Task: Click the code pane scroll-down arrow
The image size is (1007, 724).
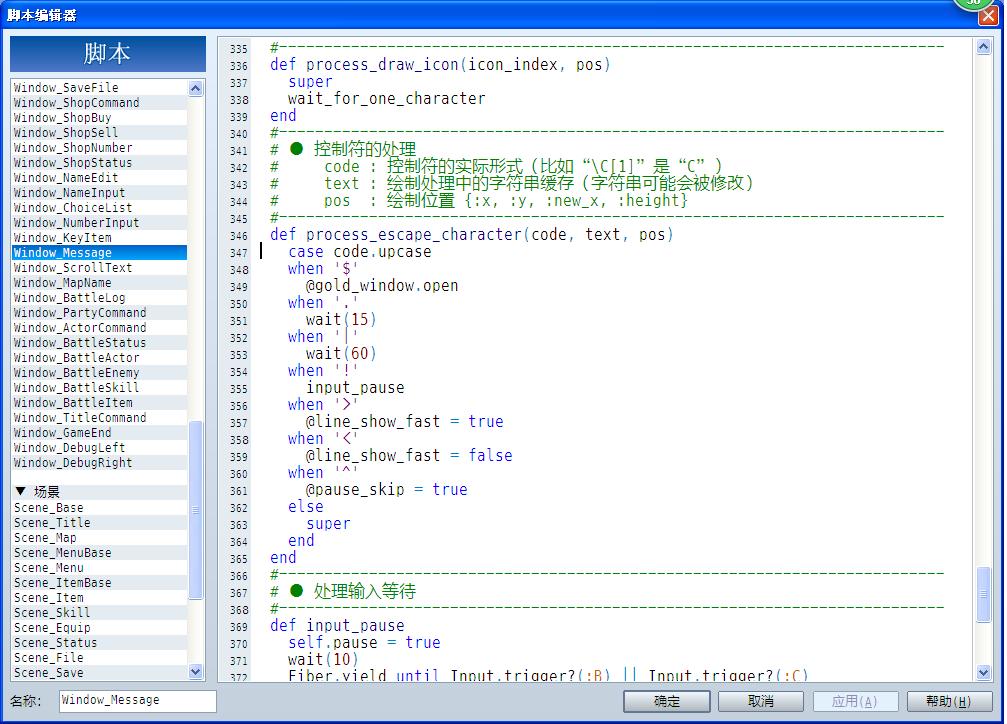Action: [983, 673]
